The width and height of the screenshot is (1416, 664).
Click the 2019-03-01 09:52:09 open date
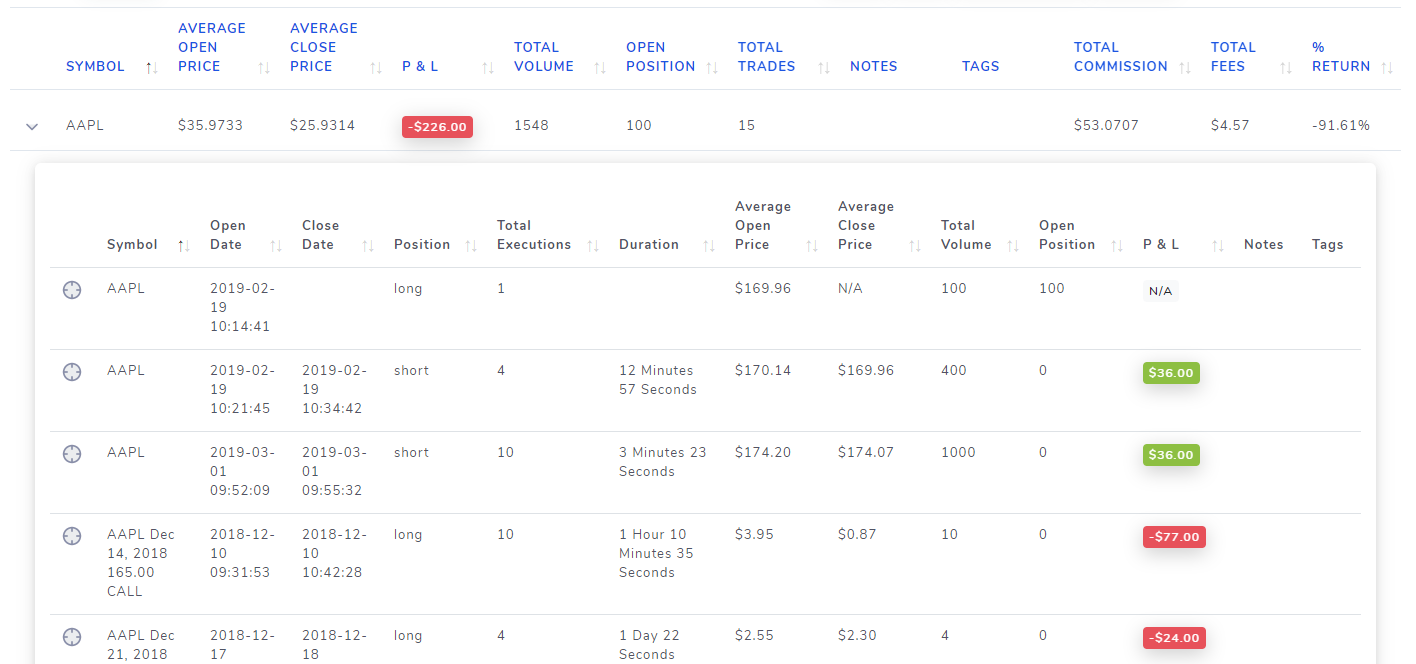point(243,472)
